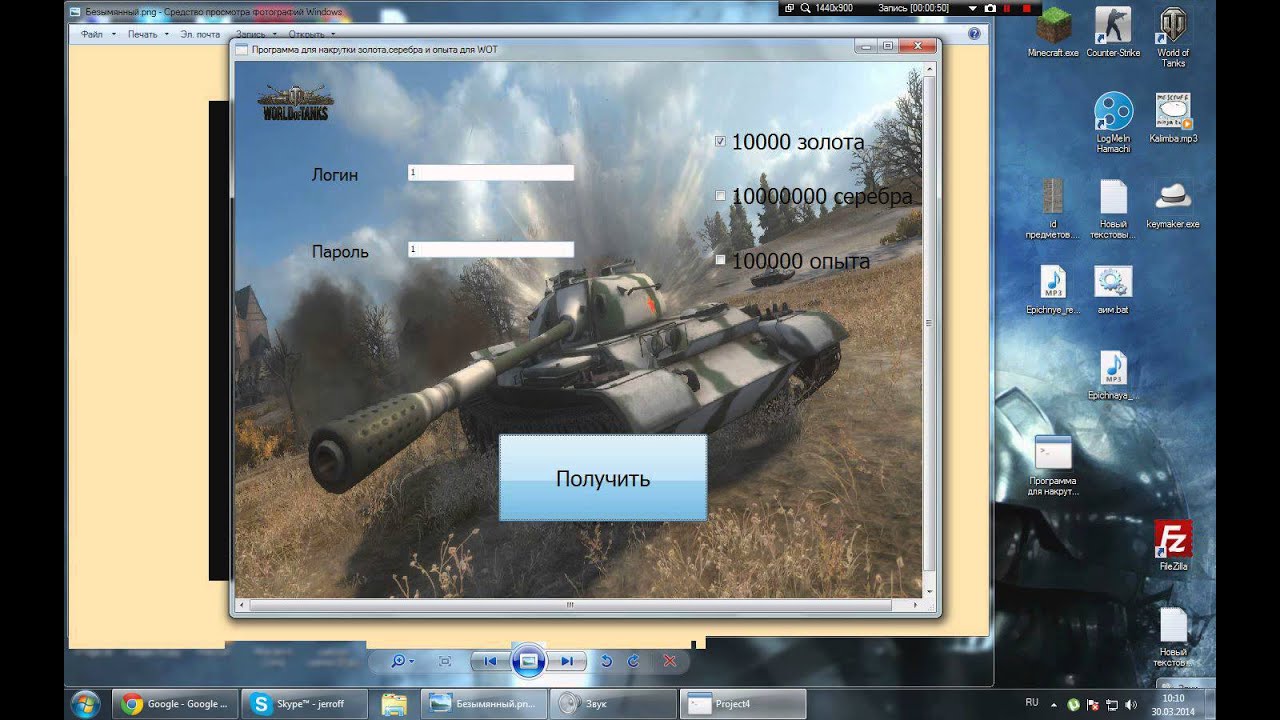
Task: Click the actual size icon in photo viewer
Action: pyautogui.click(x=446, y=661)
